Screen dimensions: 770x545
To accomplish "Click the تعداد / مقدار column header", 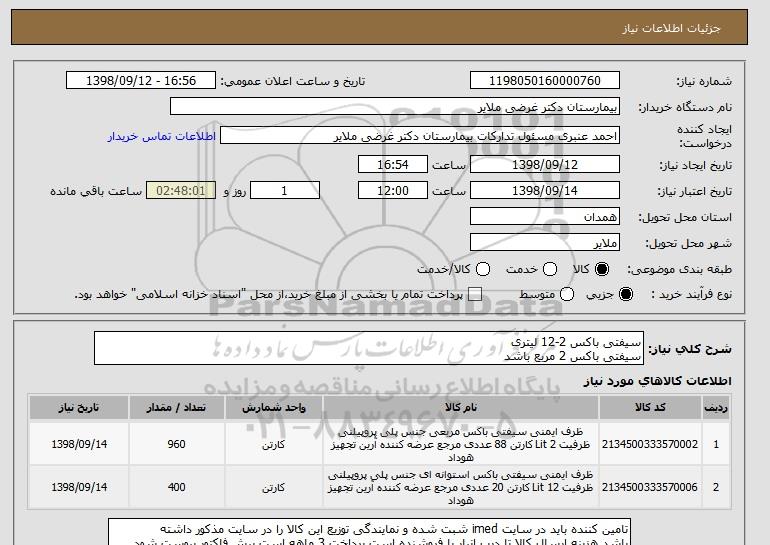I will point(176,408).
